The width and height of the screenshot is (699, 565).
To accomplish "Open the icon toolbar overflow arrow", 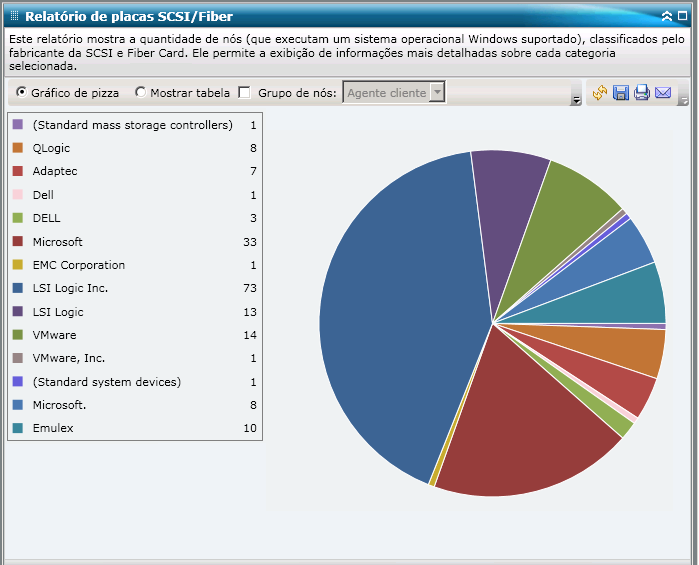I will click(x=683, y=100).
